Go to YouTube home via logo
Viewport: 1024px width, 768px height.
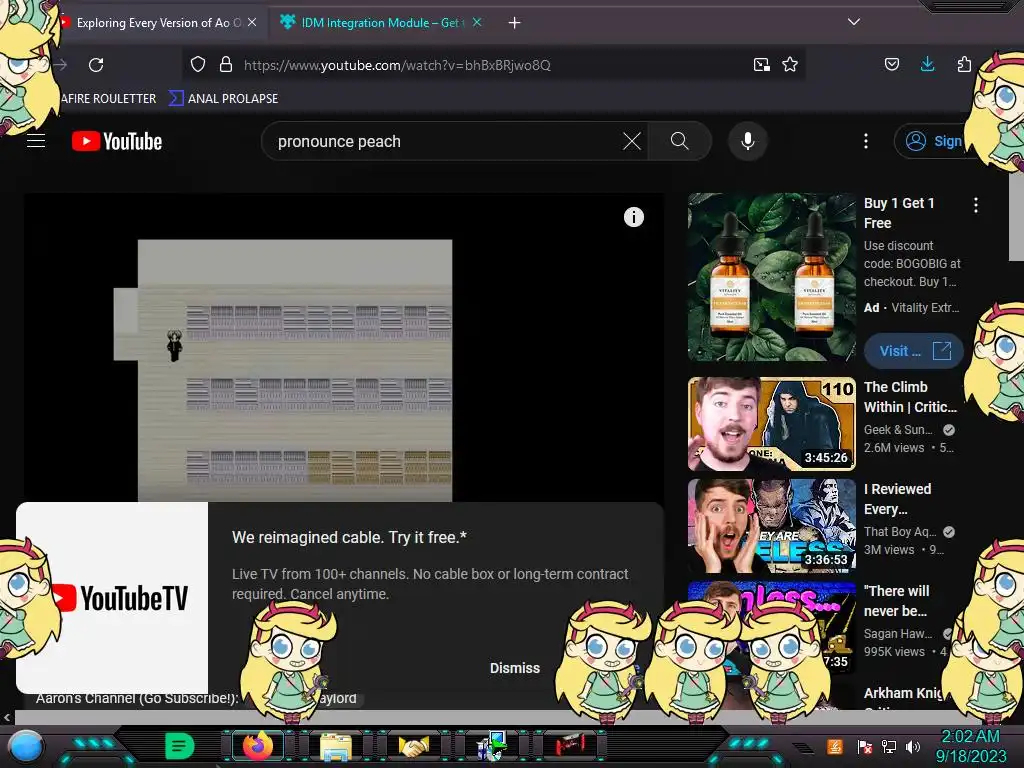click(x=117, y=141)
